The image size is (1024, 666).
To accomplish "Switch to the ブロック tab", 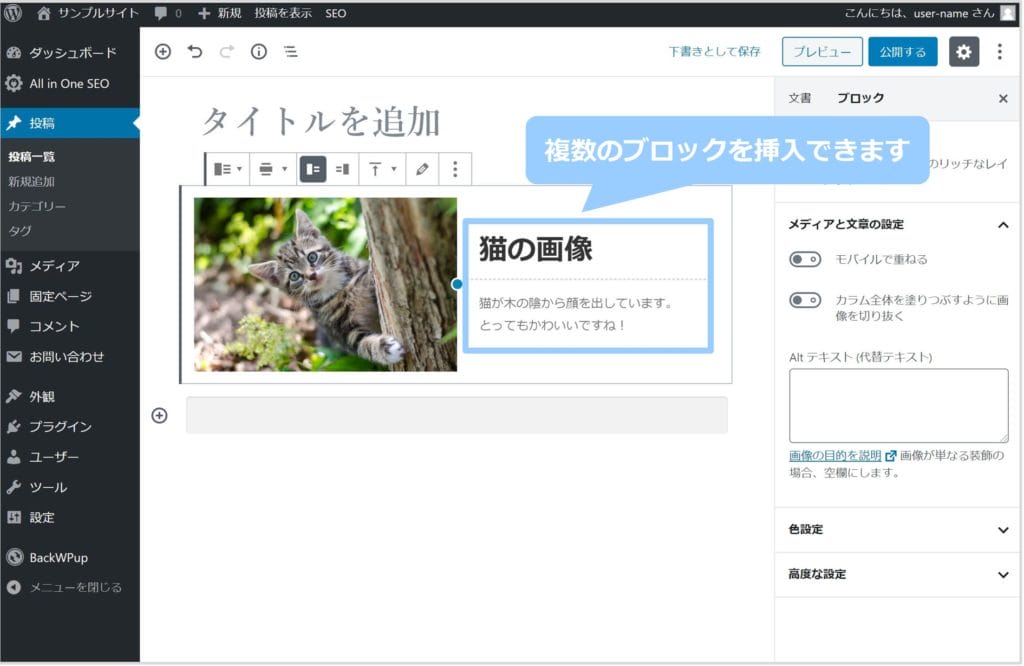I will [x=861, y=98].
